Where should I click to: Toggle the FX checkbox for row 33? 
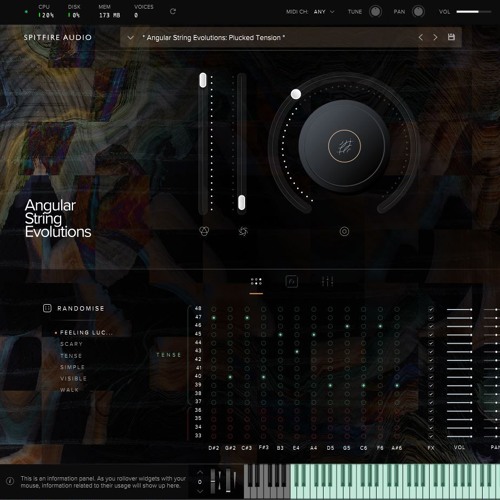point(431,436)
